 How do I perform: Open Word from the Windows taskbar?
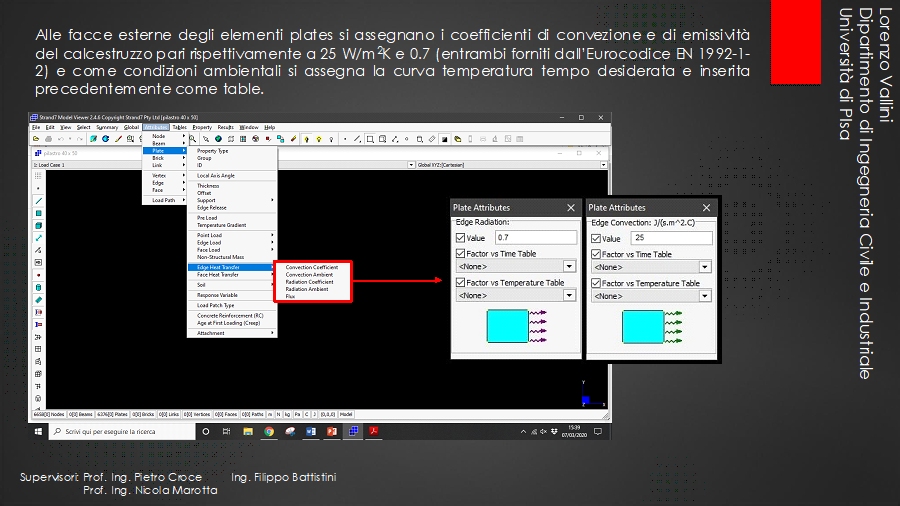point(310,431)
